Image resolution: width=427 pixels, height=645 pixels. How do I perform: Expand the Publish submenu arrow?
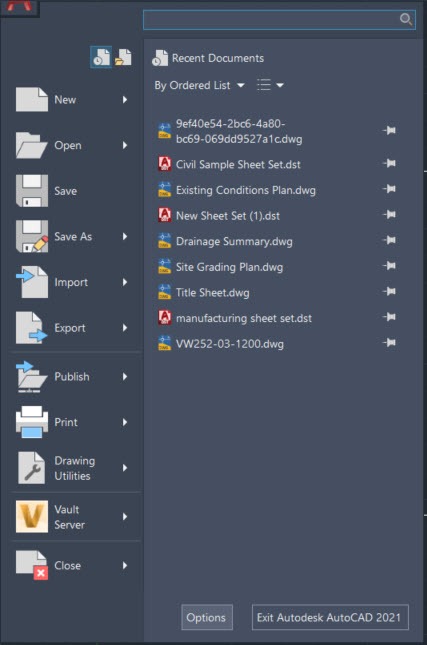(125, 376)
